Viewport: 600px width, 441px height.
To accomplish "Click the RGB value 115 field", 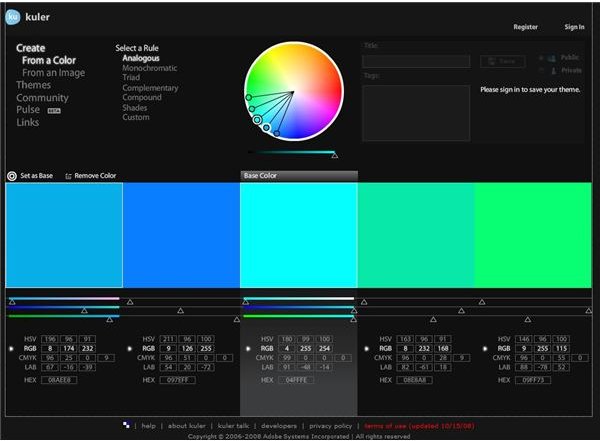I will (561, 348).
